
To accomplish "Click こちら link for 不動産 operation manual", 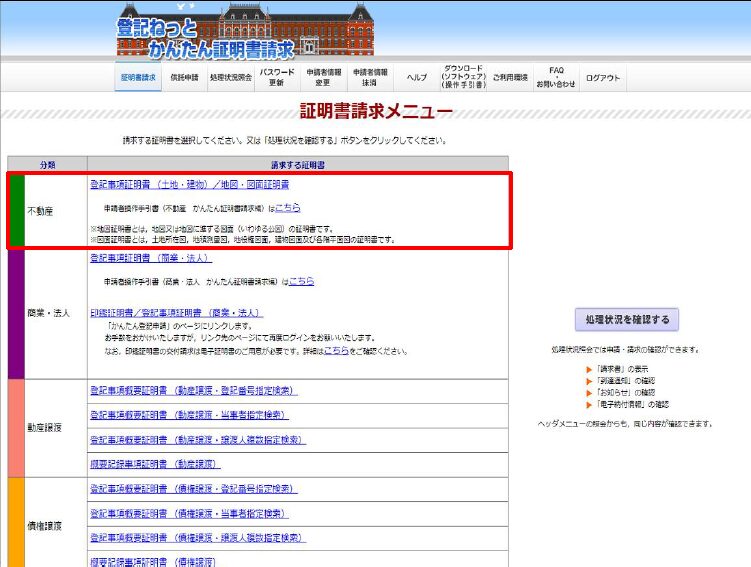I will click(x=288, y=208).
